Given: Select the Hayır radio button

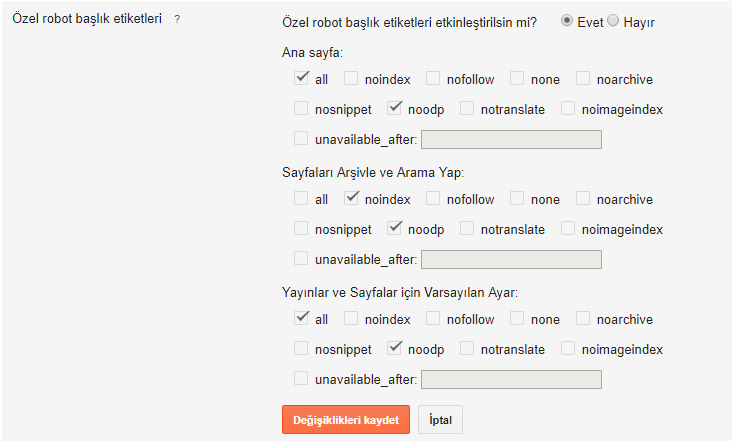Looking at the screenshot, I should 613,19.
